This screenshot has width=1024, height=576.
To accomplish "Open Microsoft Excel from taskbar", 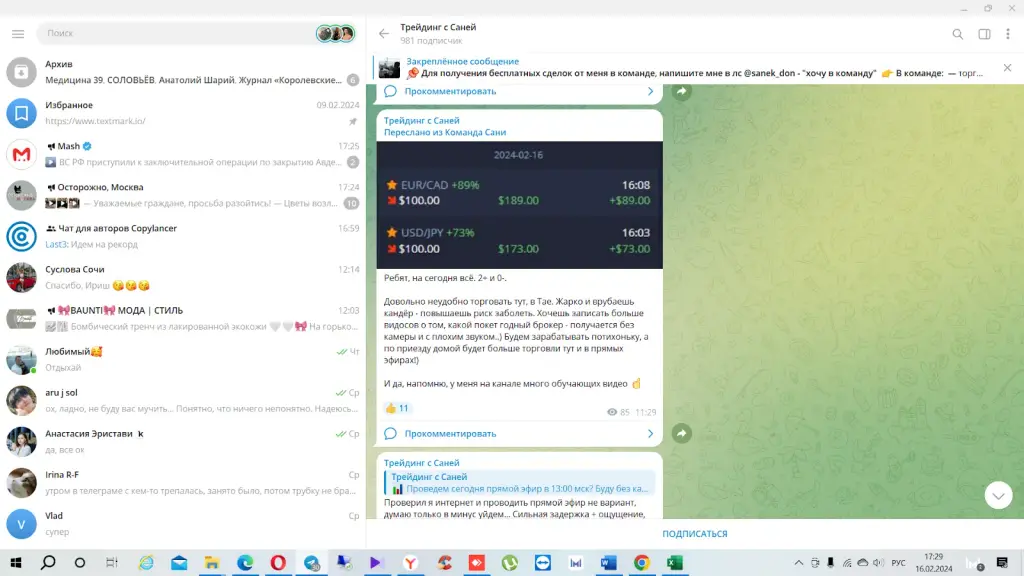I will point(675,563).
